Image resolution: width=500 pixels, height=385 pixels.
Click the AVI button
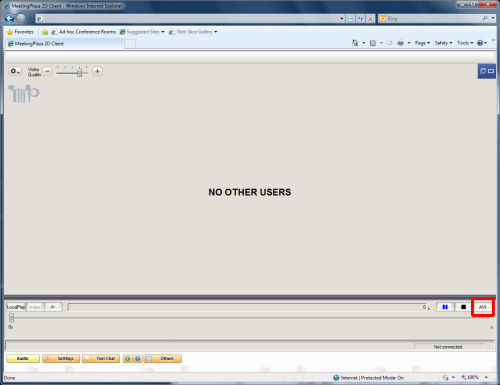coord(482,307)
